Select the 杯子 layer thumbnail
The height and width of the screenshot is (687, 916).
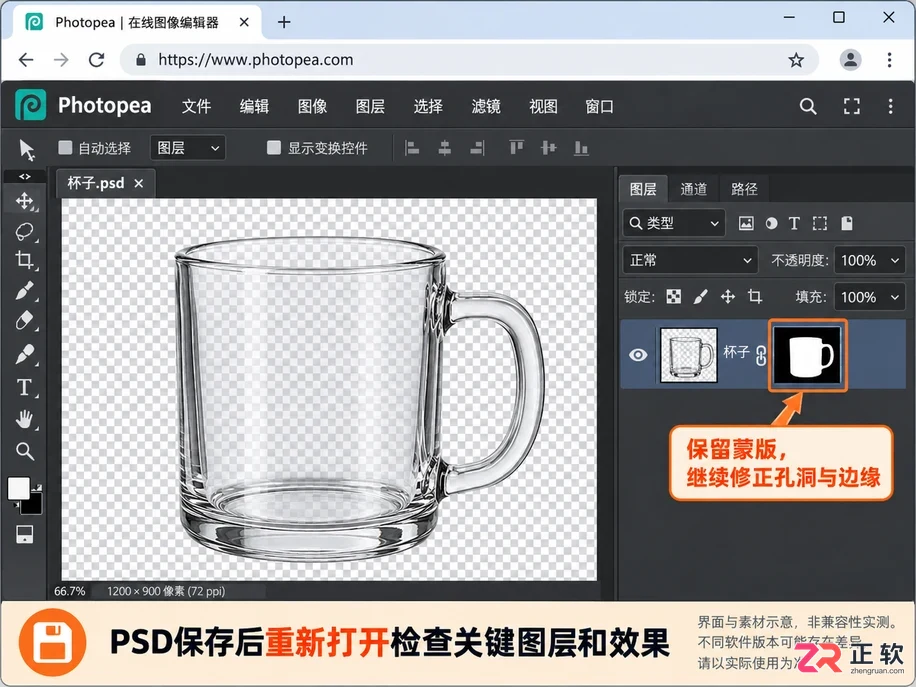tap(689, 355)
